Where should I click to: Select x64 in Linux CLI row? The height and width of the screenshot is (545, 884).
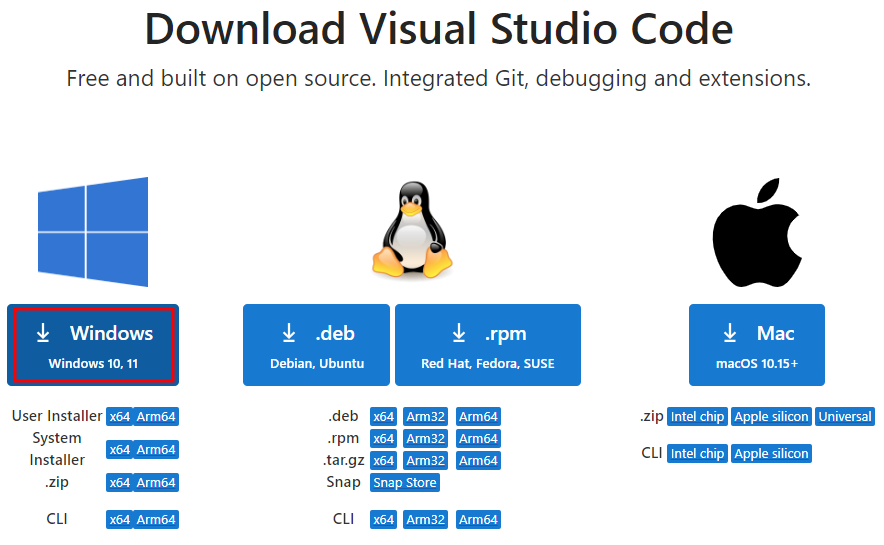[383, 519]
